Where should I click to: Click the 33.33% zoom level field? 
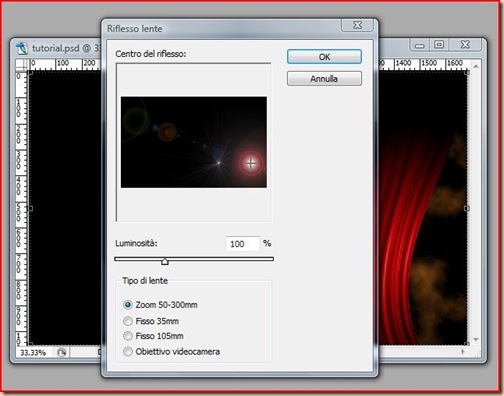(x=33, y=353)
